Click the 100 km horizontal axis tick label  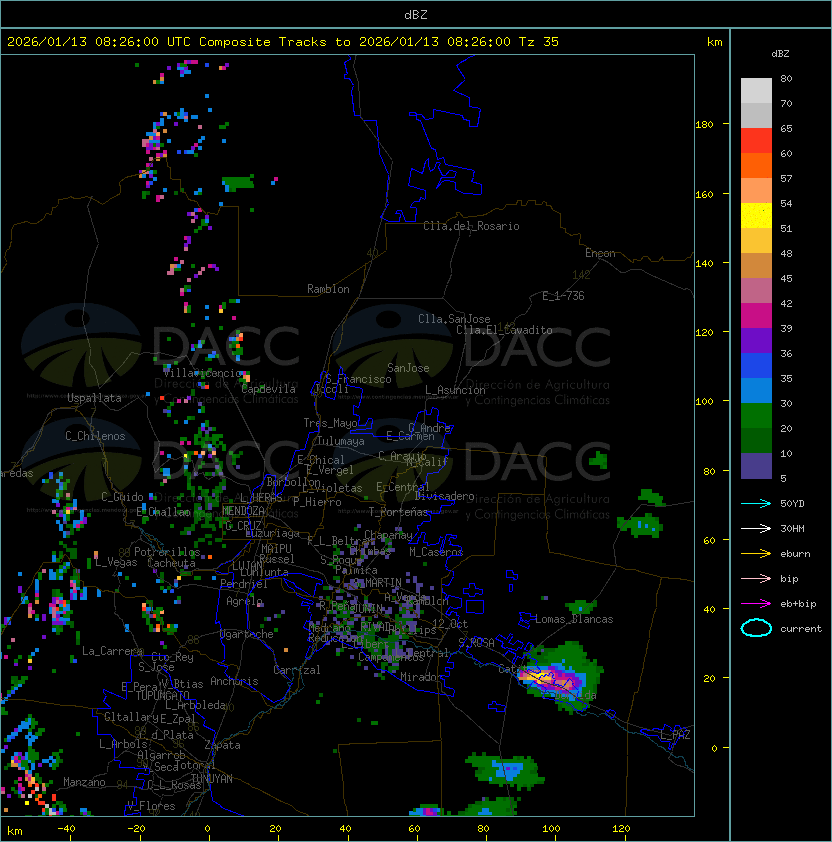coord(551,829)
